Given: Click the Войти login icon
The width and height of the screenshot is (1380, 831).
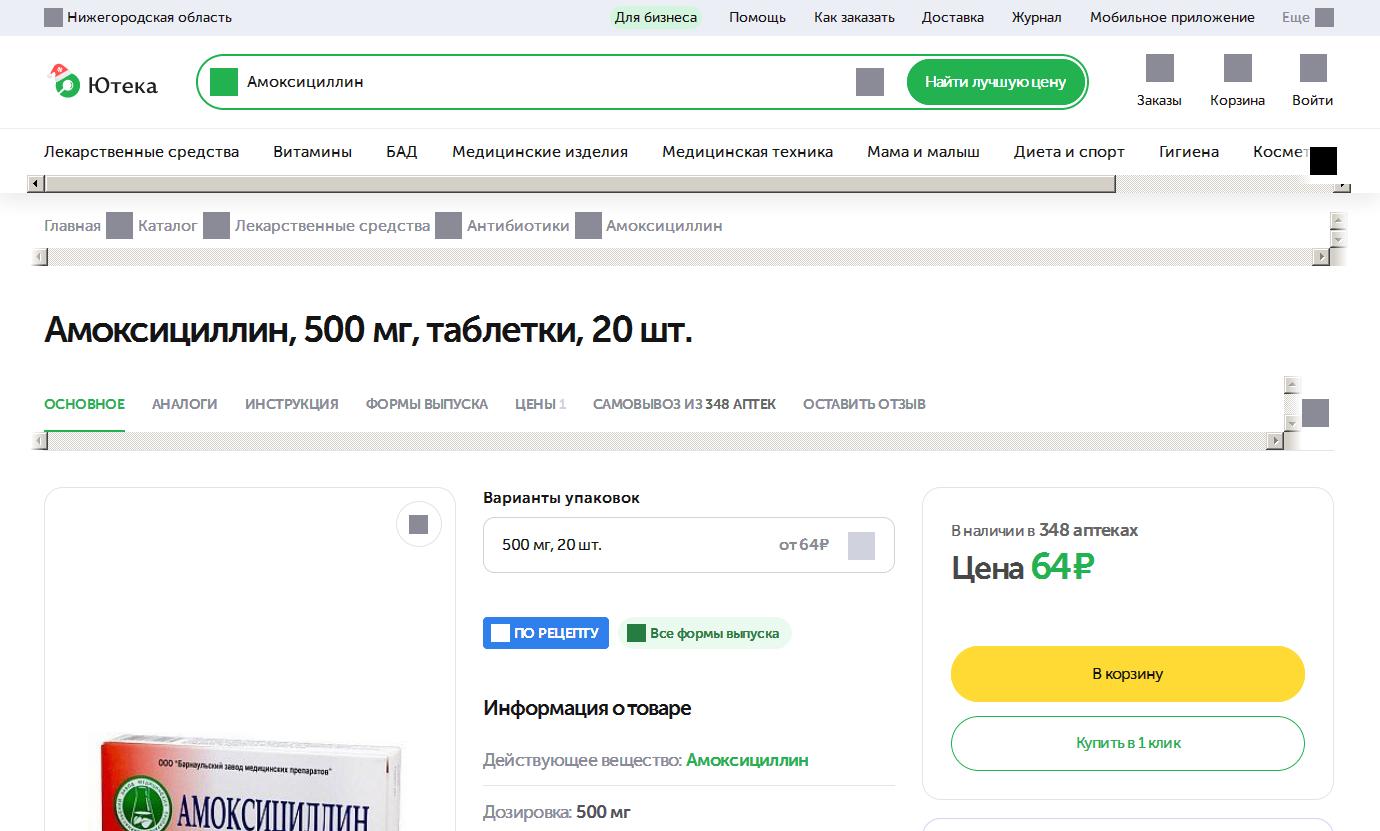Looking at the screenshot, I should (1312, 69).
